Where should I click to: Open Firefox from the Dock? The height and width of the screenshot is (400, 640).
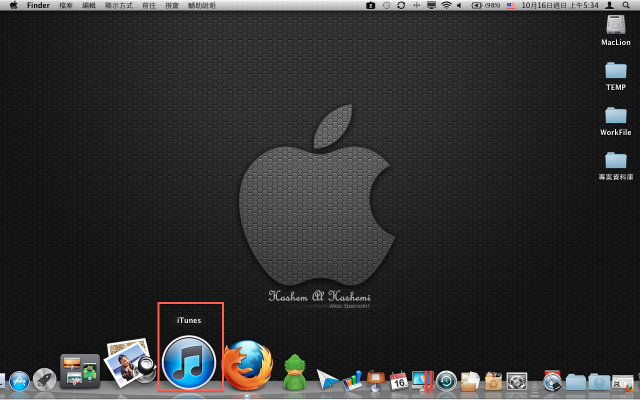(x=248, y=365)
